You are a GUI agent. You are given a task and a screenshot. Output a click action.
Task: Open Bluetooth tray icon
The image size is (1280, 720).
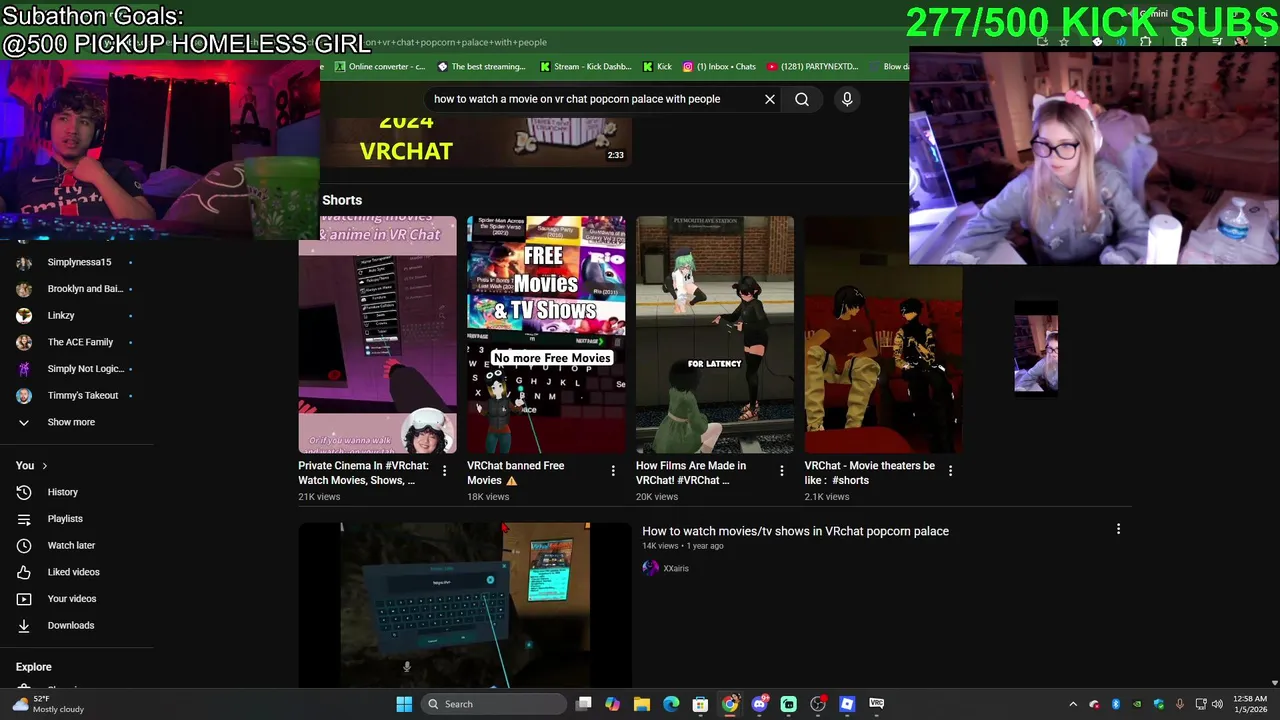pos(1116,704)
